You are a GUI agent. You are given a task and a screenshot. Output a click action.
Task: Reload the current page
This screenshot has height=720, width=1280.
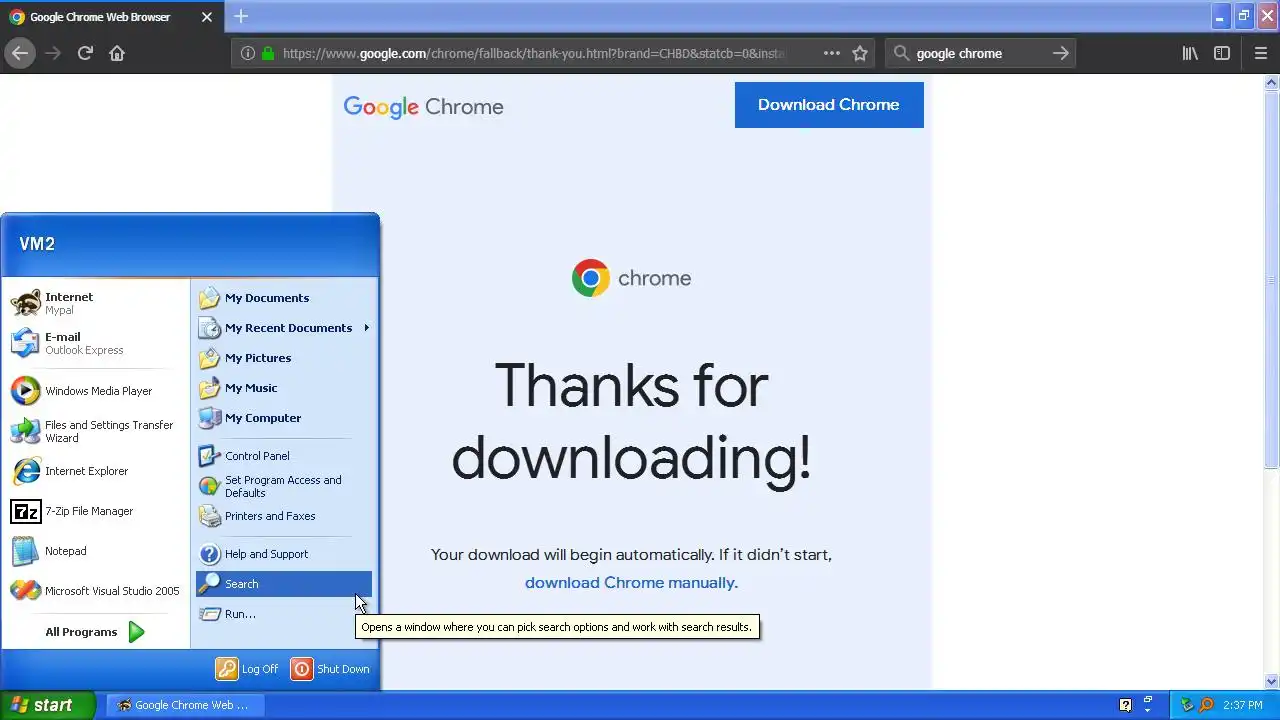coord(85,53)
